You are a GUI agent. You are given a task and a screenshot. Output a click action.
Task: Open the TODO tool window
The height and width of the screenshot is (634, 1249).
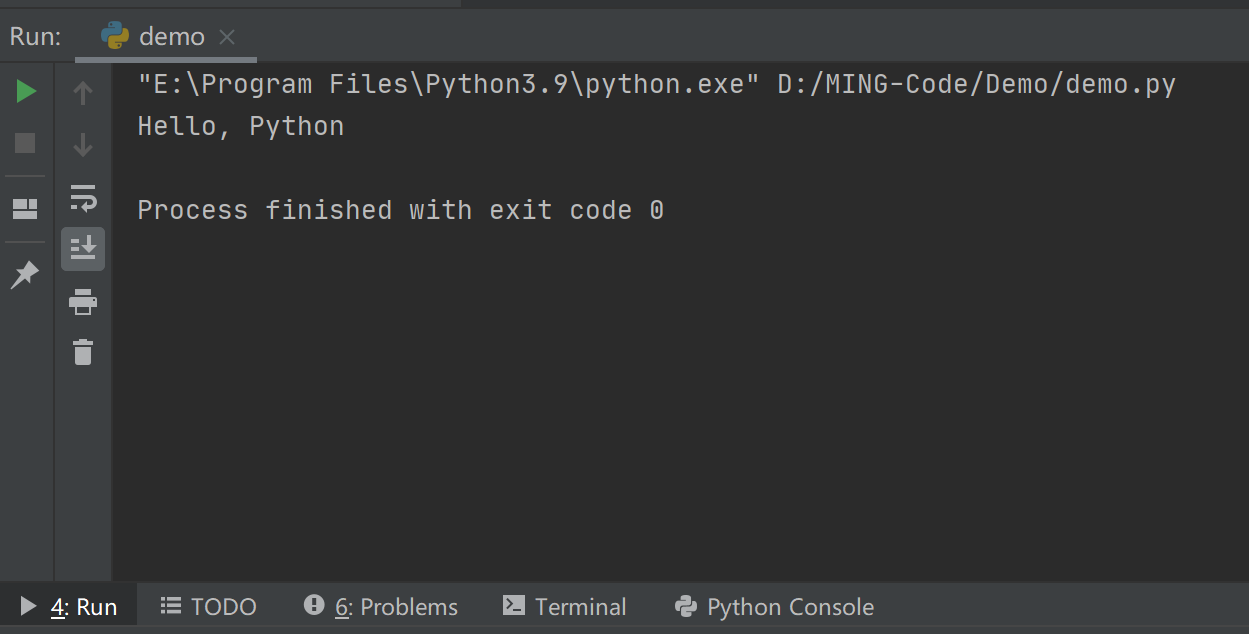pos(209,607)
